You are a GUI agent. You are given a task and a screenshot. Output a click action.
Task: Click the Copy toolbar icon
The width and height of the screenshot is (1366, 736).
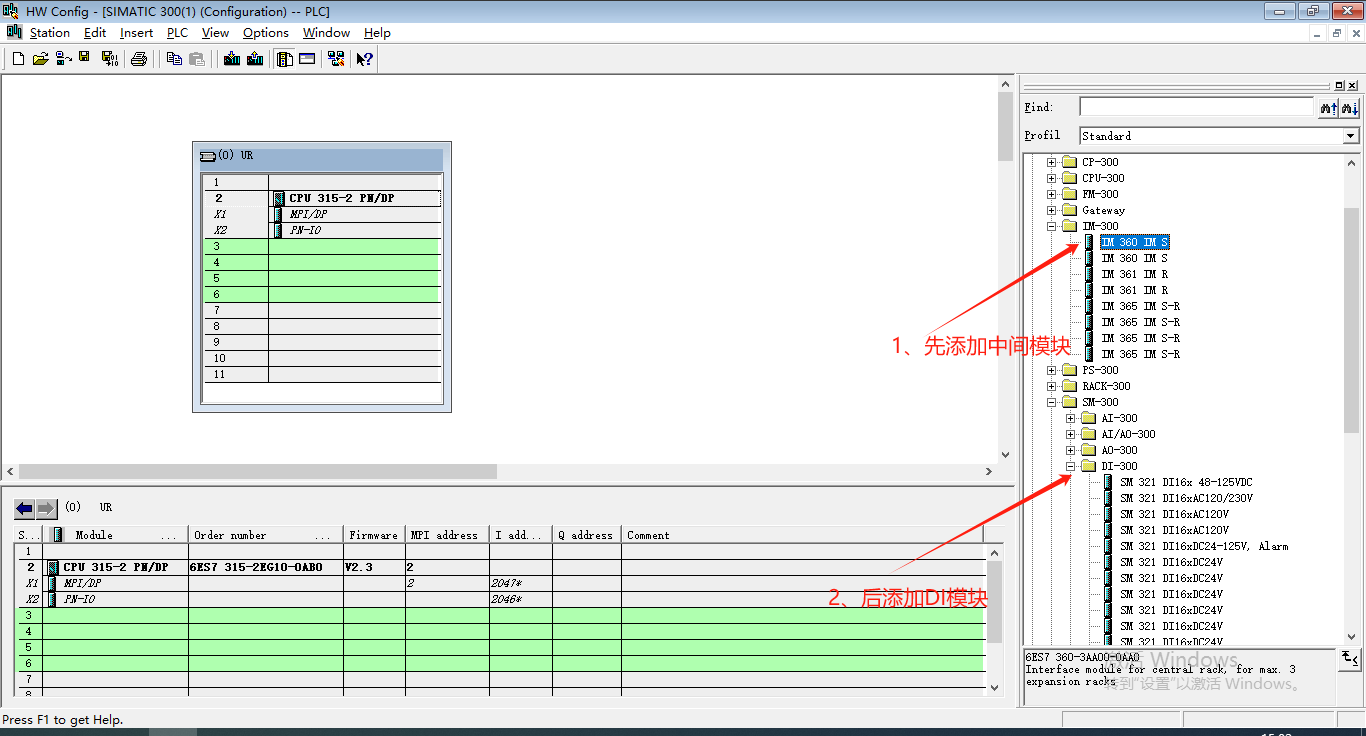(x=174, y=59)
